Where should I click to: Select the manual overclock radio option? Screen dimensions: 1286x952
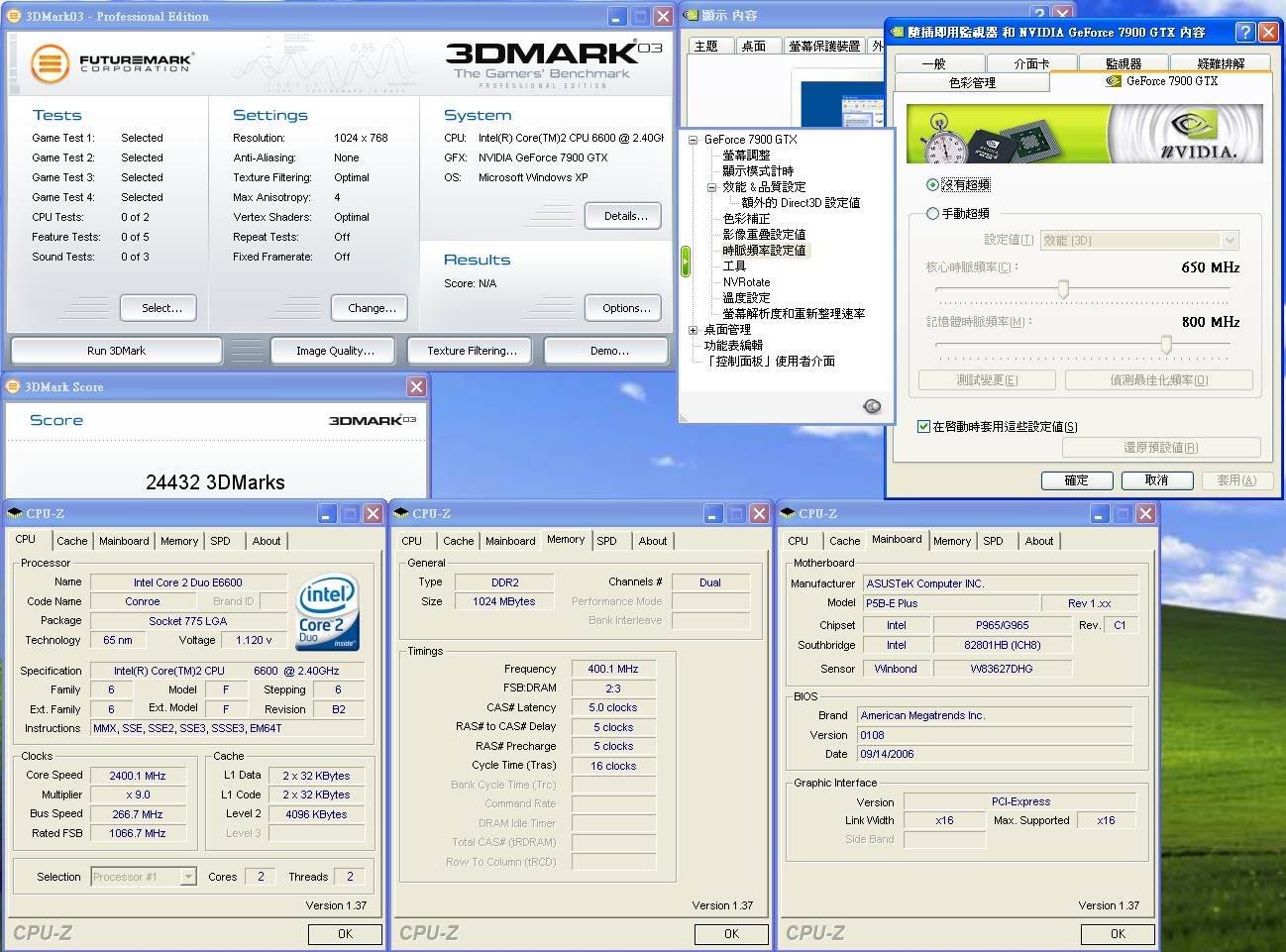click(932, 214)
